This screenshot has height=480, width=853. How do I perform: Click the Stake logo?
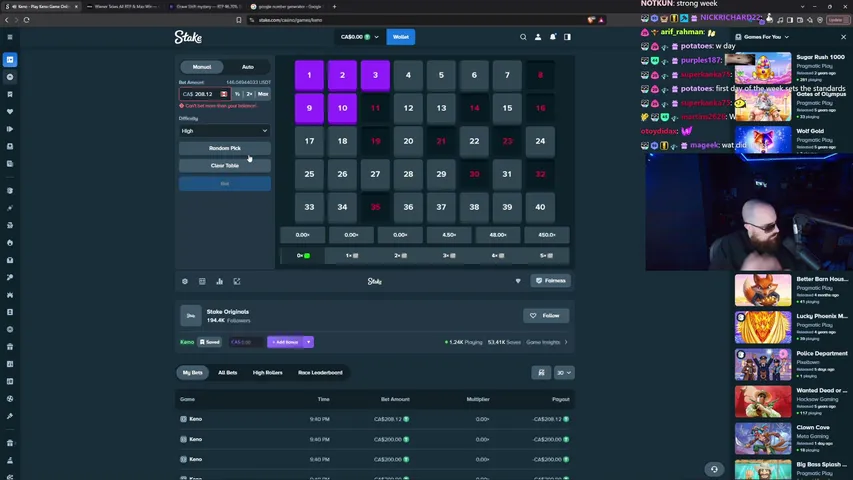pos(188,37)
